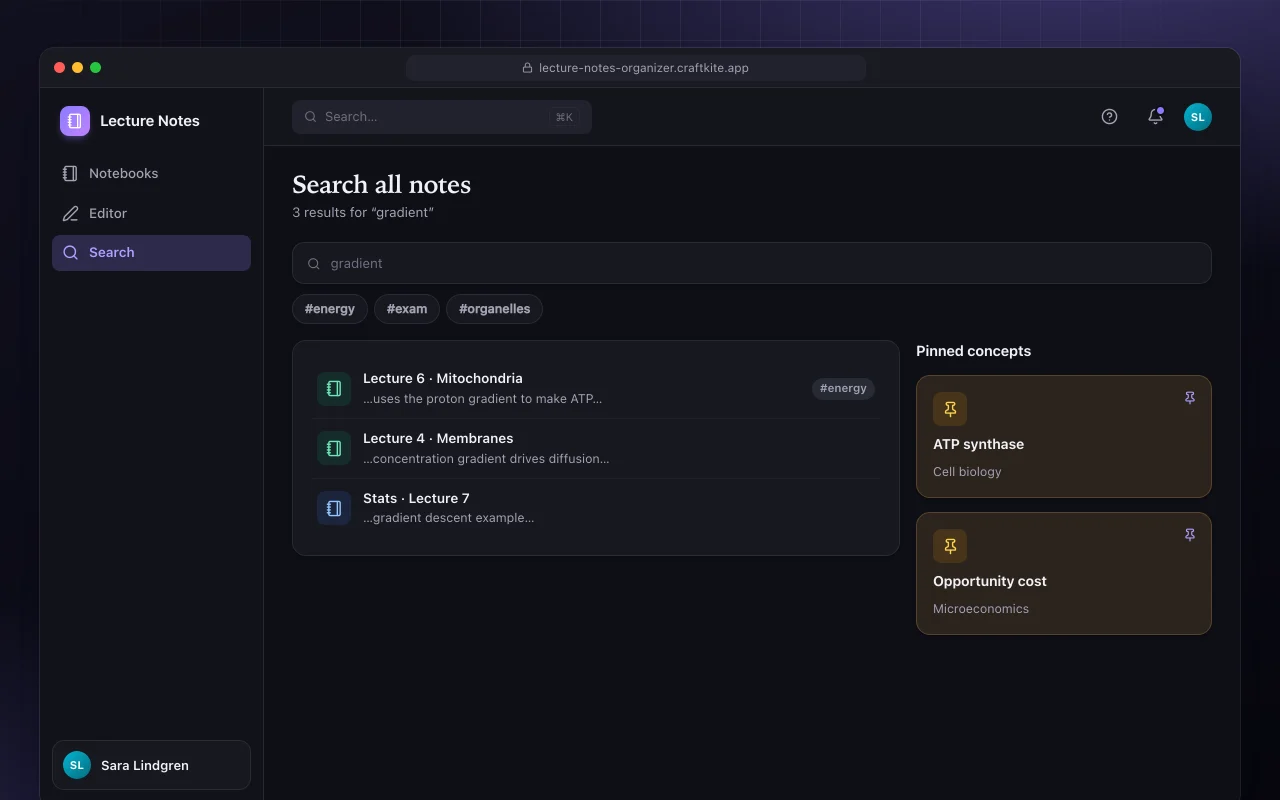
Task: Click the Lecture 6 Mitochondria notebook icon
Action: (334, 388)
